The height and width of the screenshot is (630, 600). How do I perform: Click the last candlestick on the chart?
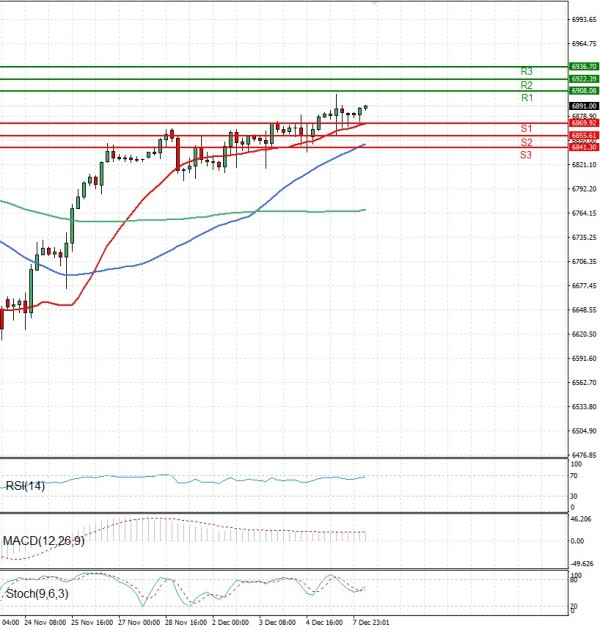366,108
